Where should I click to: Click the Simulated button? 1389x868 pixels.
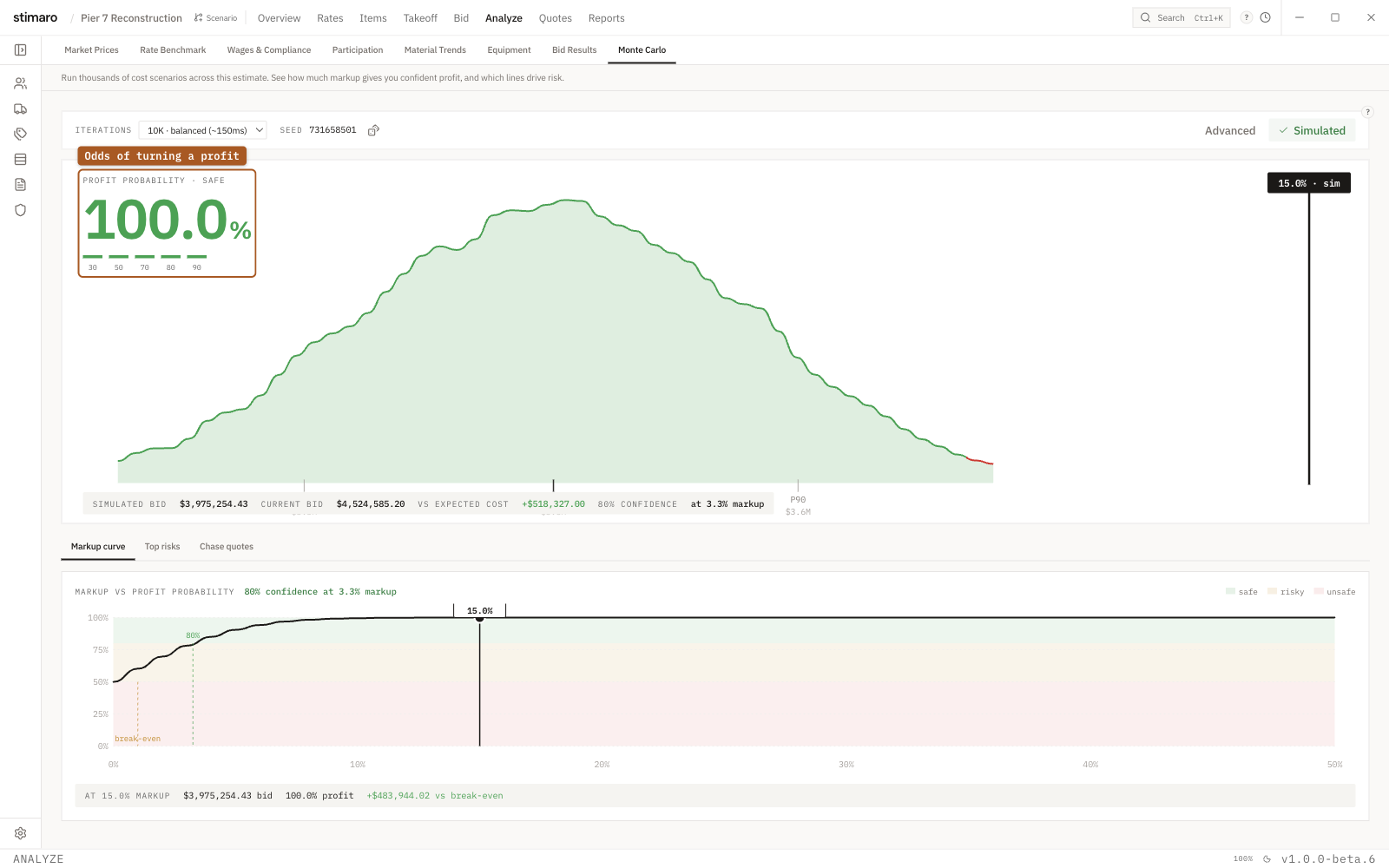(x=1312, y=130)
